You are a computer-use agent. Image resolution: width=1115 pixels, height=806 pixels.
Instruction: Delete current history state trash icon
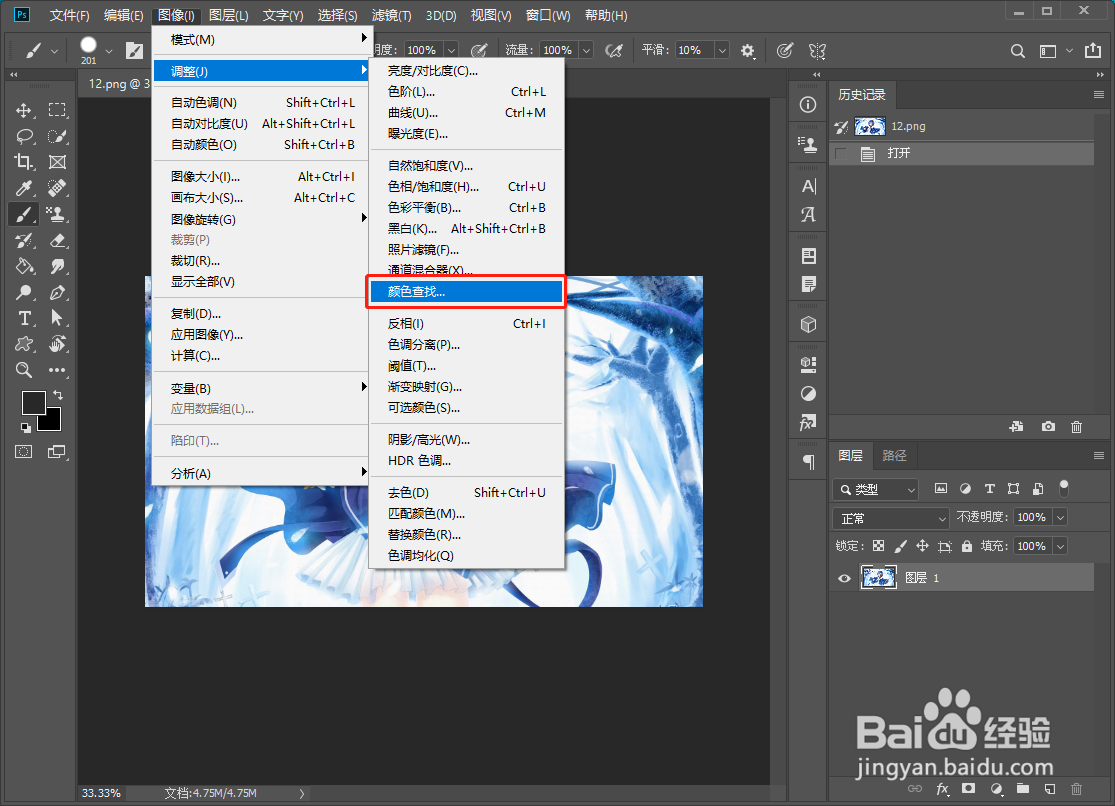[1077, 426]
